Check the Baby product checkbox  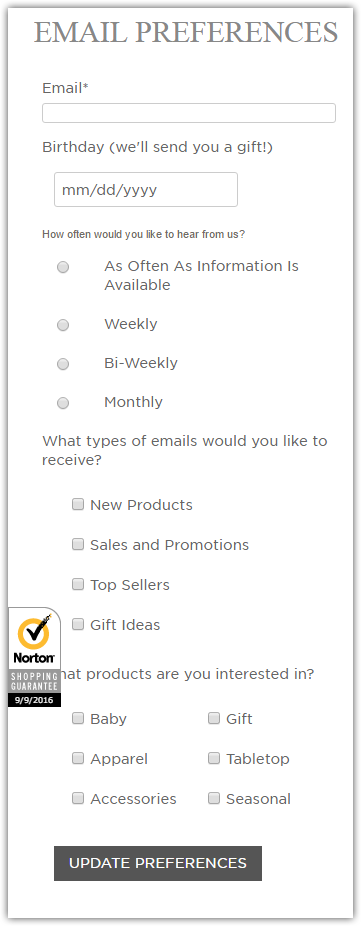click(x=78, y=718)
